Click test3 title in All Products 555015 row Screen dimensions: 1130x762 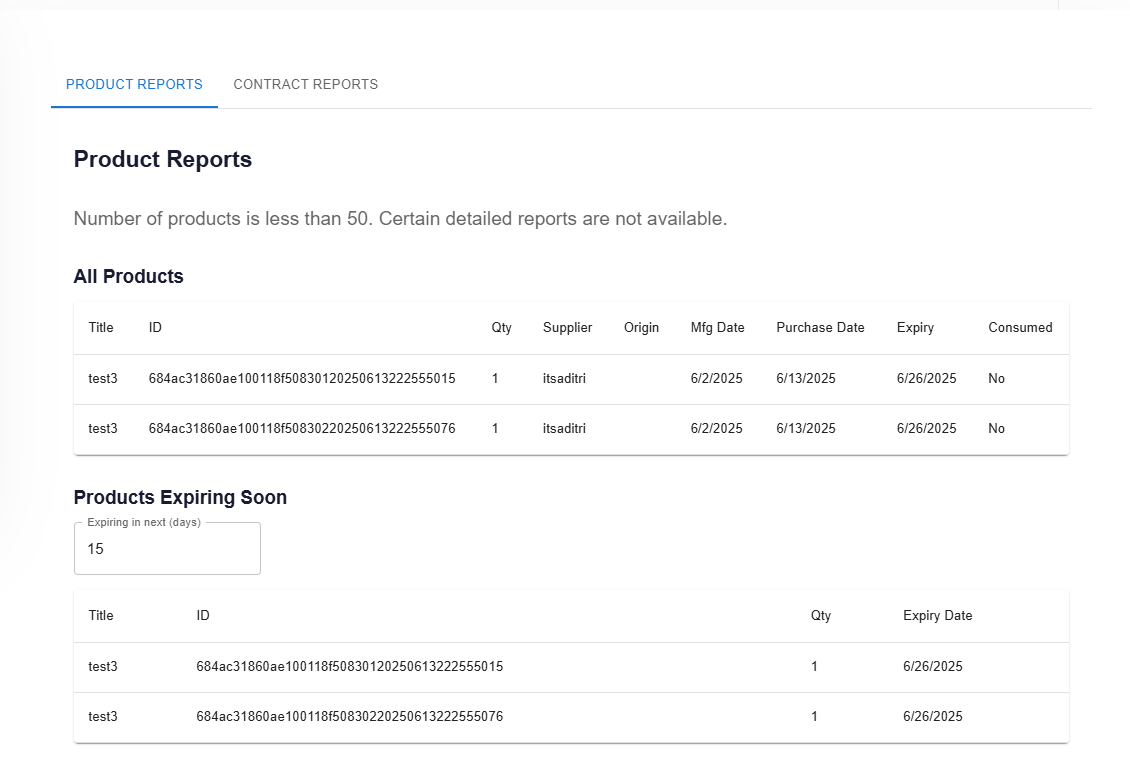click(103, 378)
